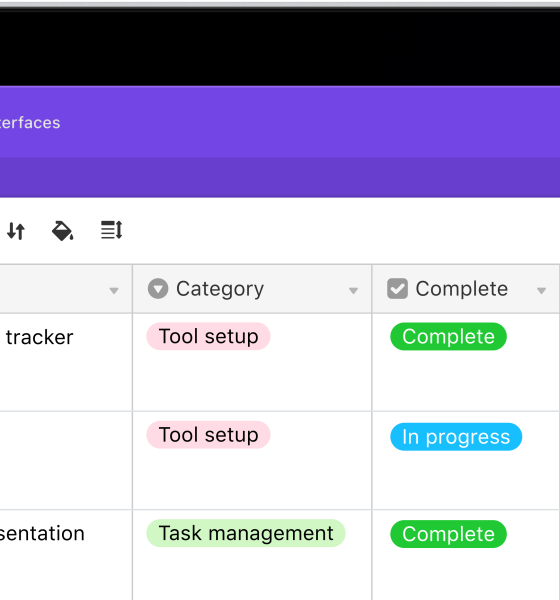Click the Category column header
Viewport: 560px width, 600px height.
pos(252,289)
